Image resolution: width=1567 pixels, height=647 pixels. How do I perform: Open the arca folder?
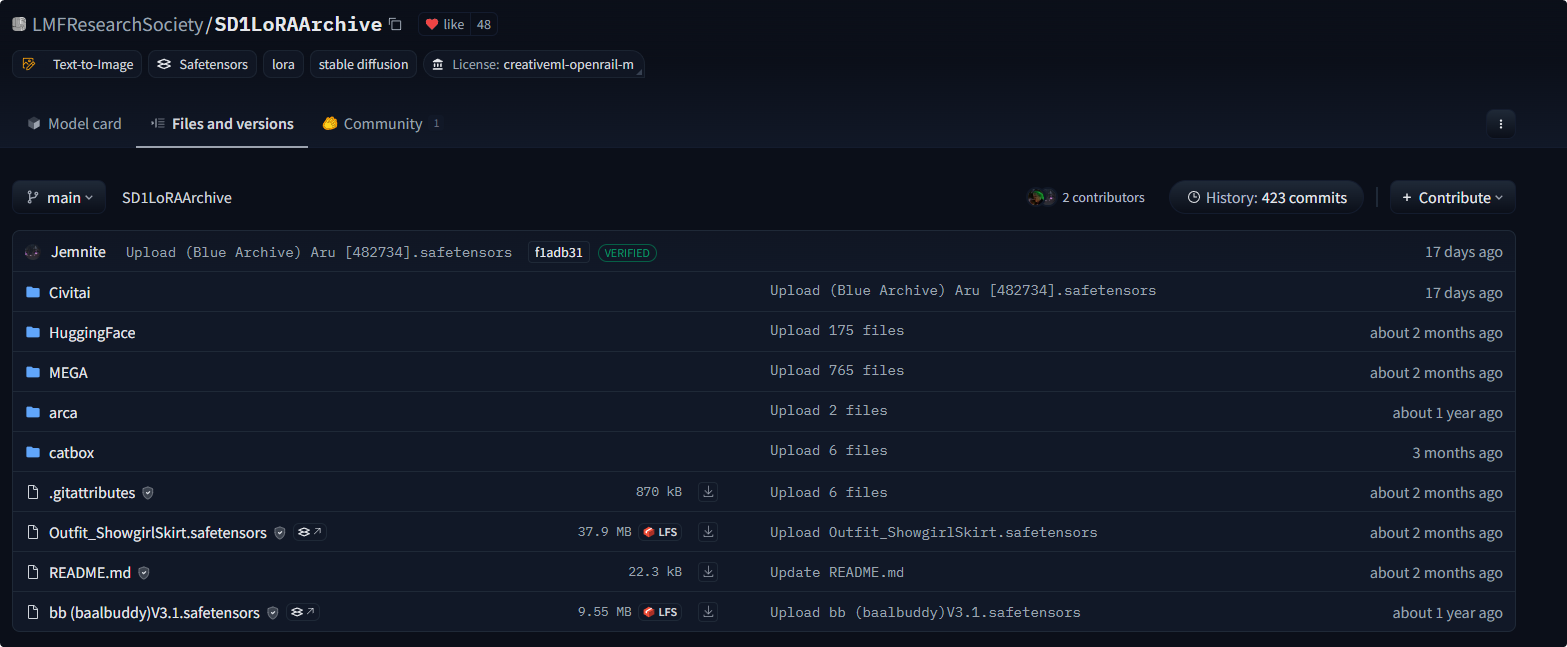(x=63, y=412)
